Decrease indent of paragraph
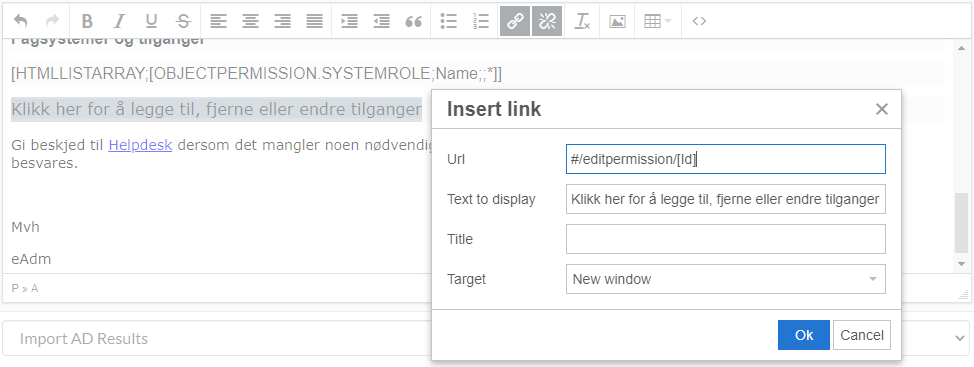Viewport: 974px width, 367px height. [381, 21]
